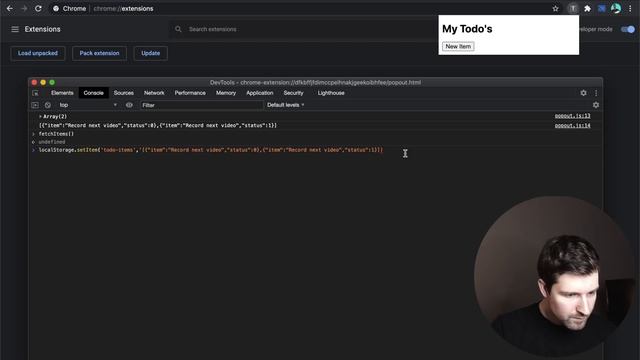Open the Extensions hamburger menu
The width and height of the screenshot is (640, 360).
[15, 29]
